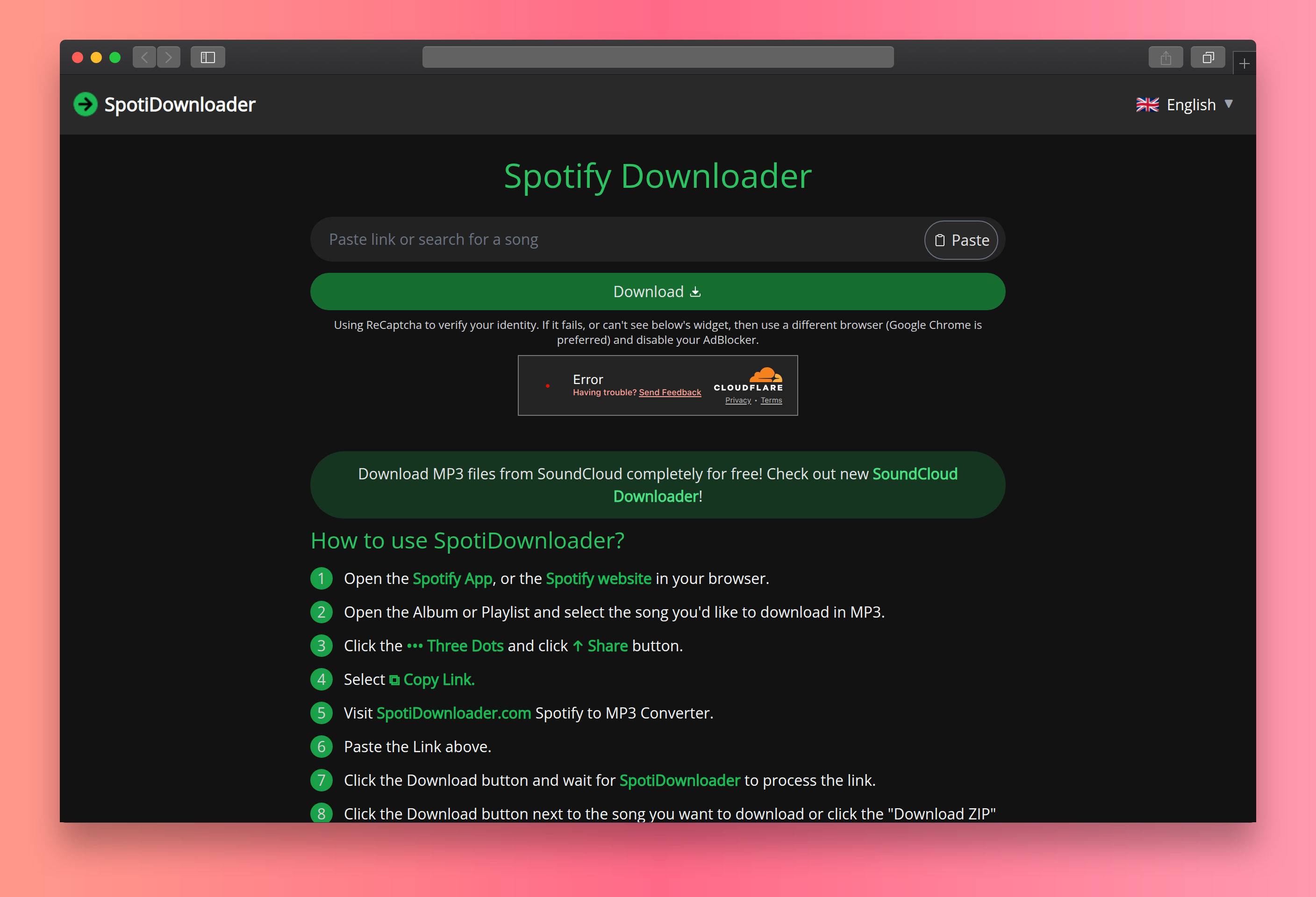Close the browser window with red button
The width and height of the screenshot is (1316, 897).
78,57
